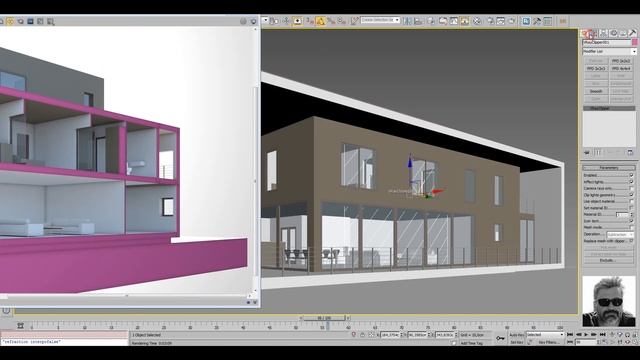Open the Operation dropdown
Image resolution: width=640 pixels, height=360 pixels.
coord(620,235)
